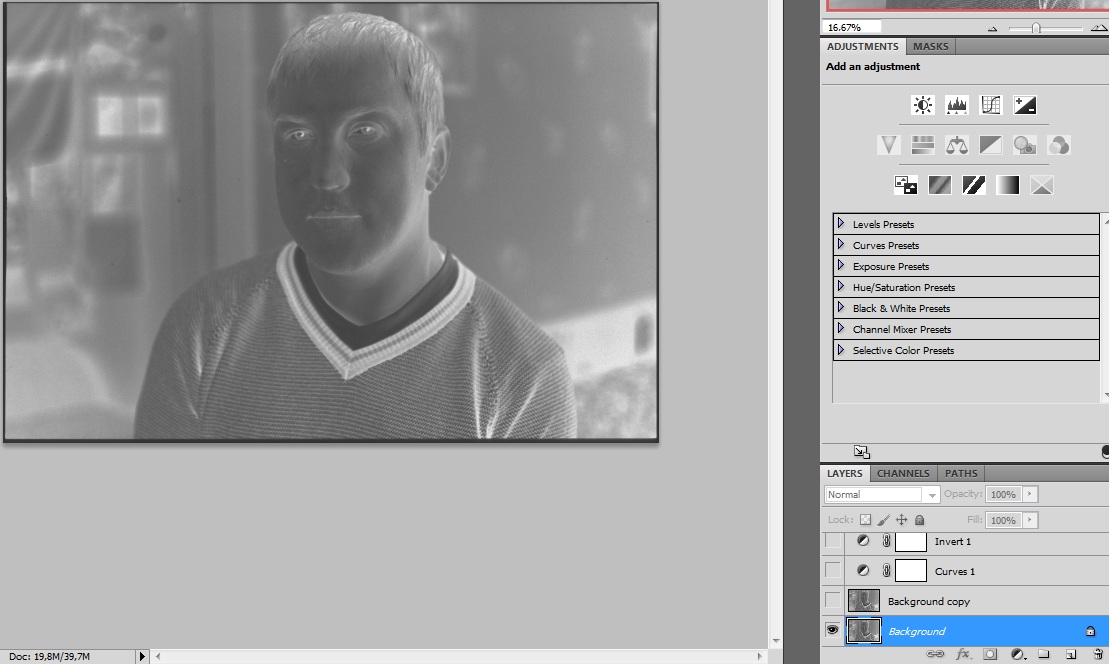The width and height of the screenshot is (1109, 664).
Task: Click the Curves adjustment icon
Action: [x=990, y=105]
